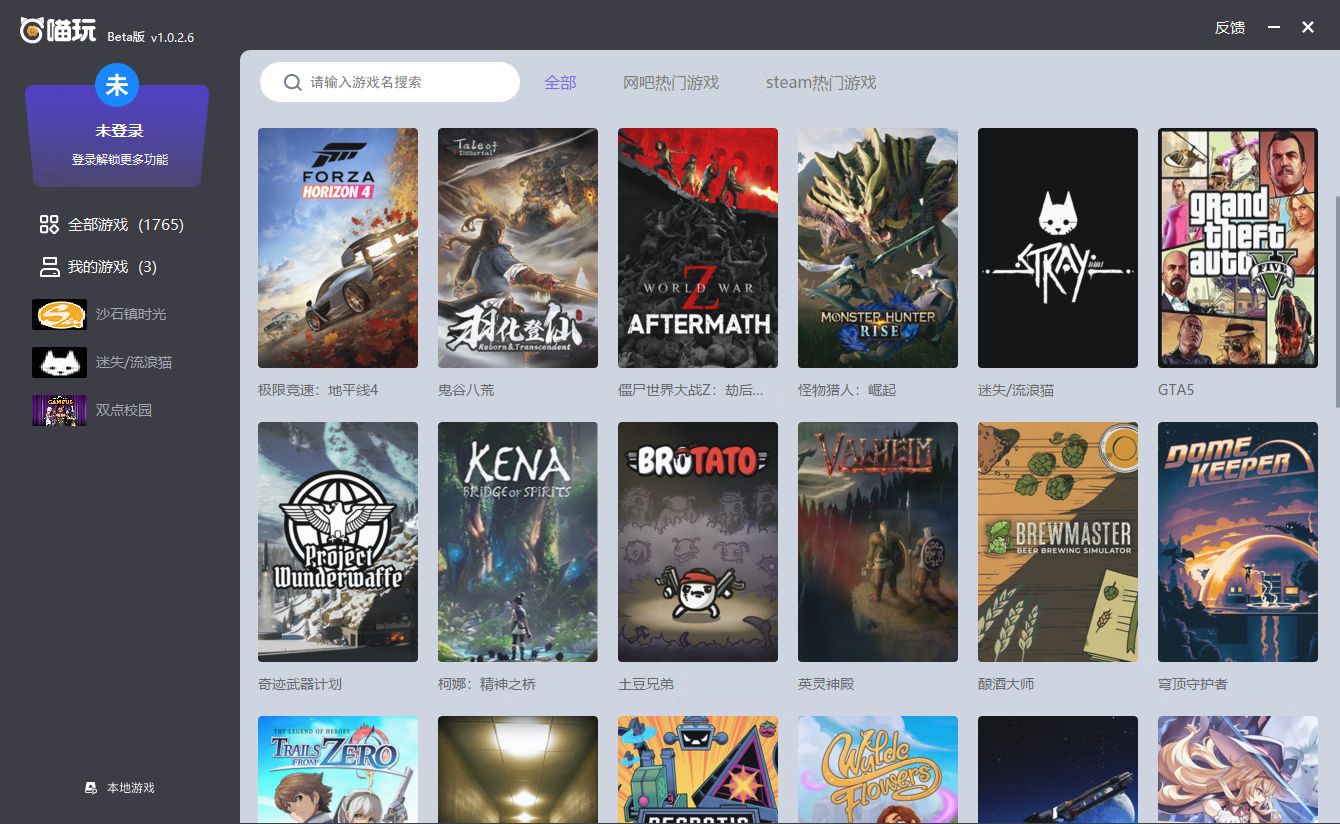Open All Games grid icon
Viewport: 1340px width, 824px height.
click(49, 225)
